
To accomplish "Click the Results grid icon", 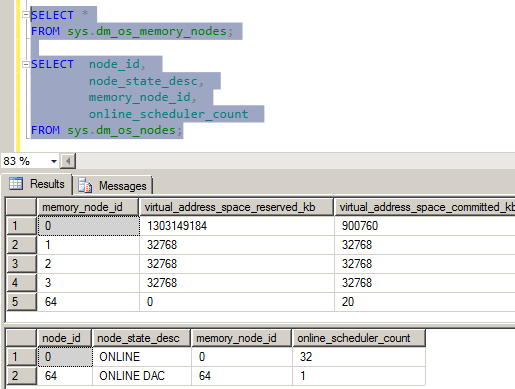I will click(x=16, y=184).
